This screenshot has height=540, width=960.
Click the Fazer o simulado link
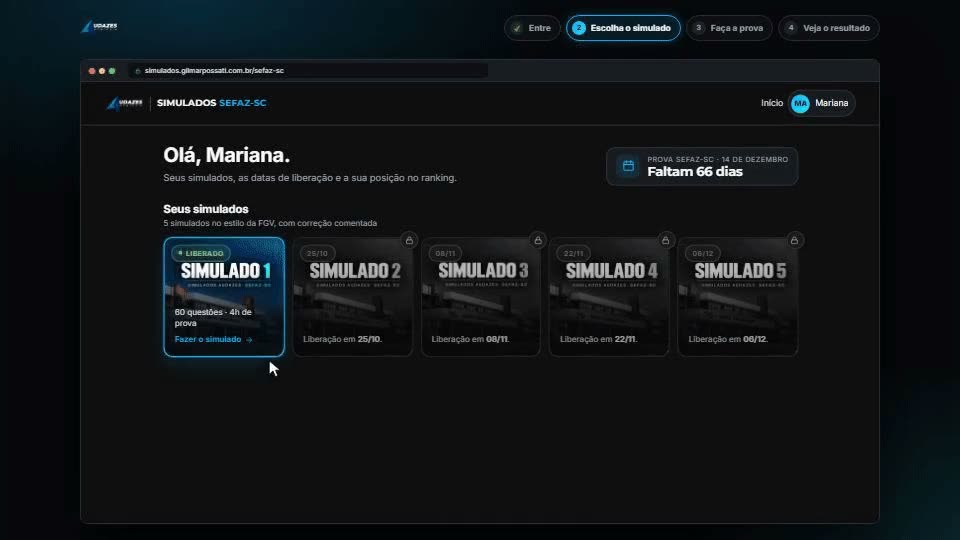[x=208, y=339]
